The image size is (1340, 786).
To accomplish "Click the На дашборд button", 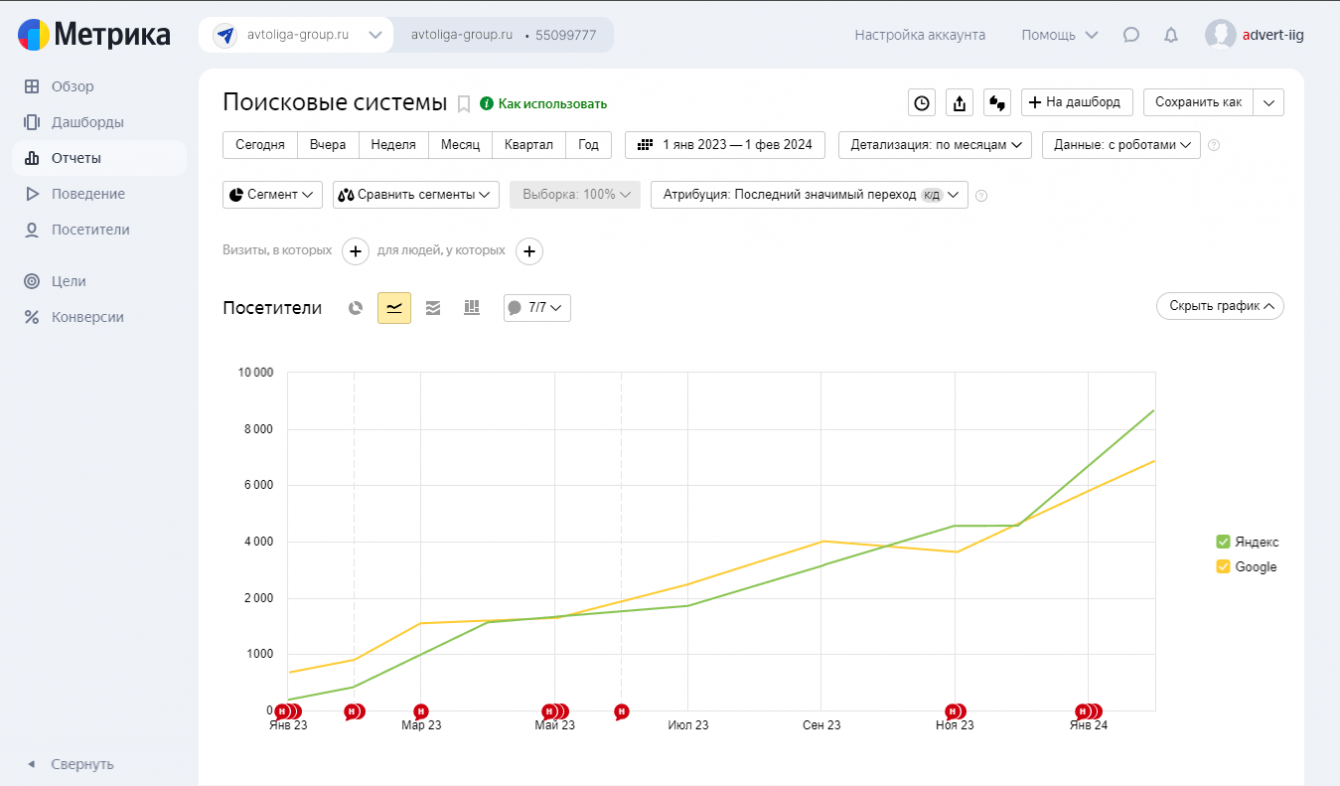I will pos(1077,102).
